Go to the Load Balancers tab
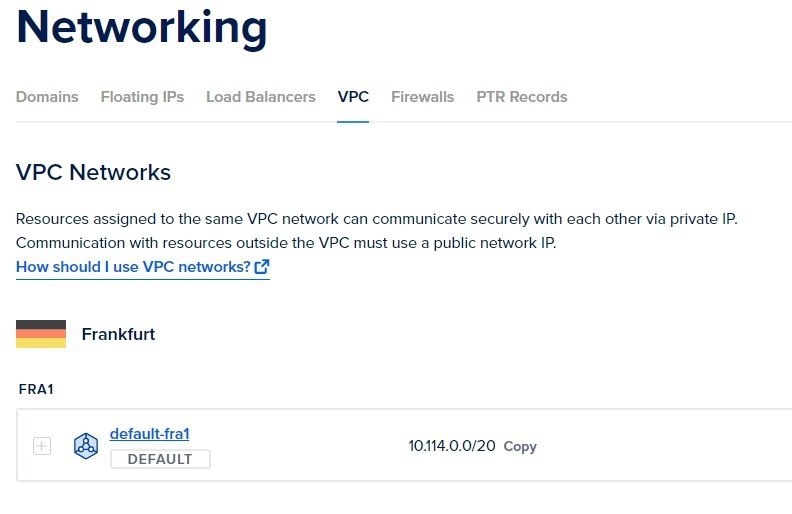The height and width of the screenshot is (514, 792). click(261, 96)
